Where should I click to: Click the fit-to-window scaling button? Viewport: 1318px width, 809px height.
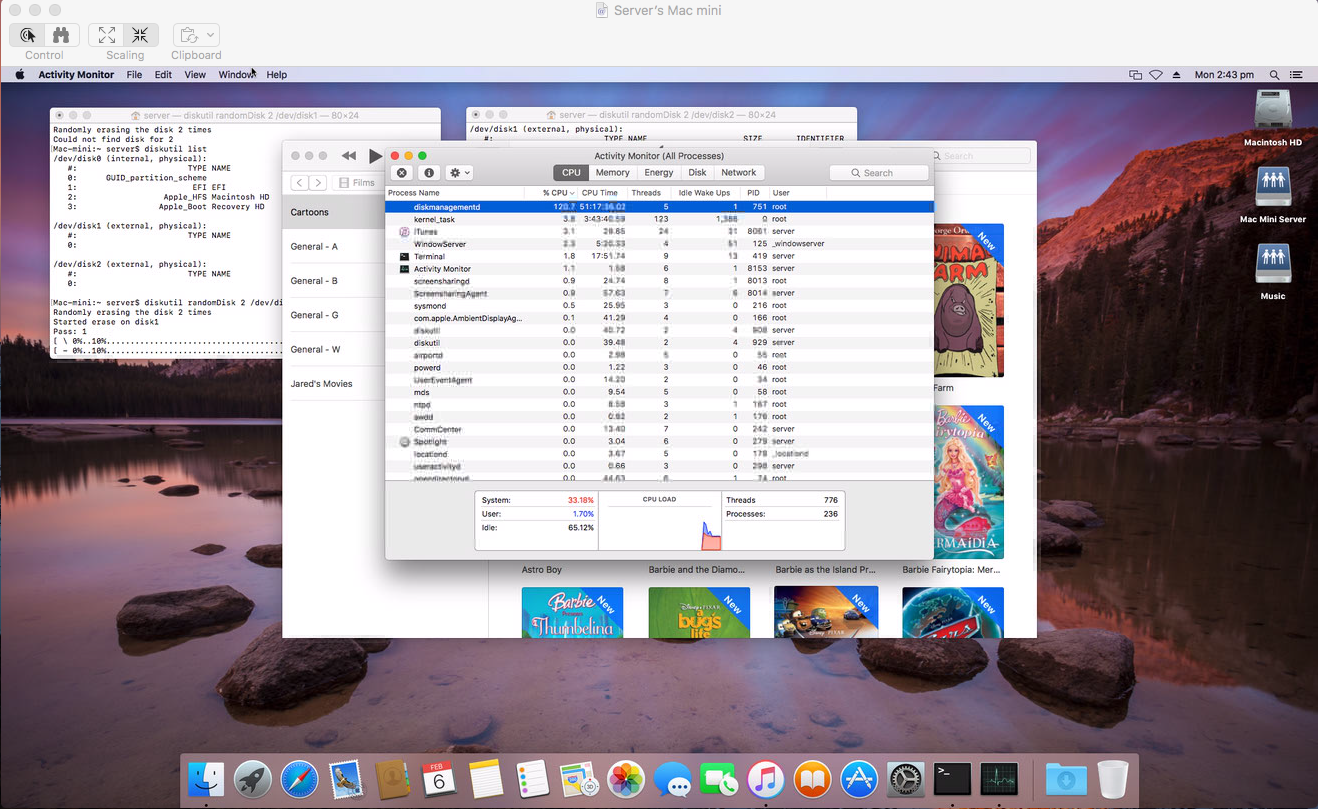(141, 35)
